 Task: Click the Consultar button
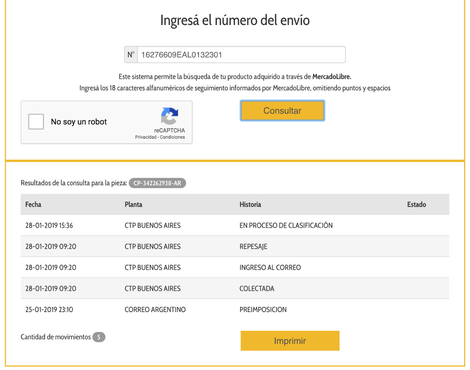pos(282,111)
